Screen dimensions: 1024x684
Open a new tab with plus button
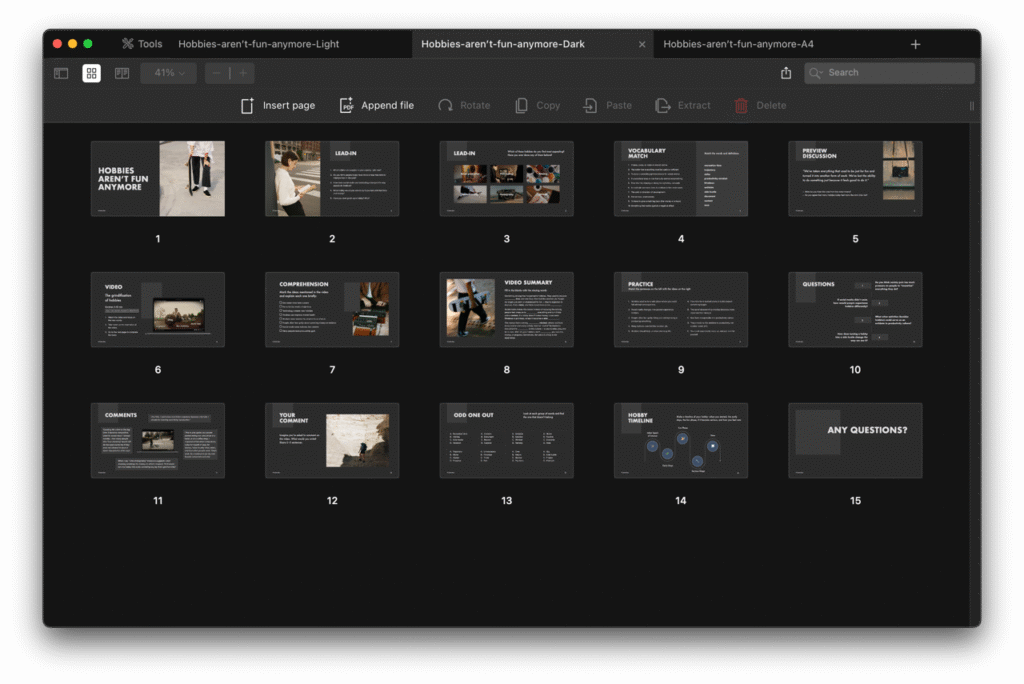click(x=915, y=44)
